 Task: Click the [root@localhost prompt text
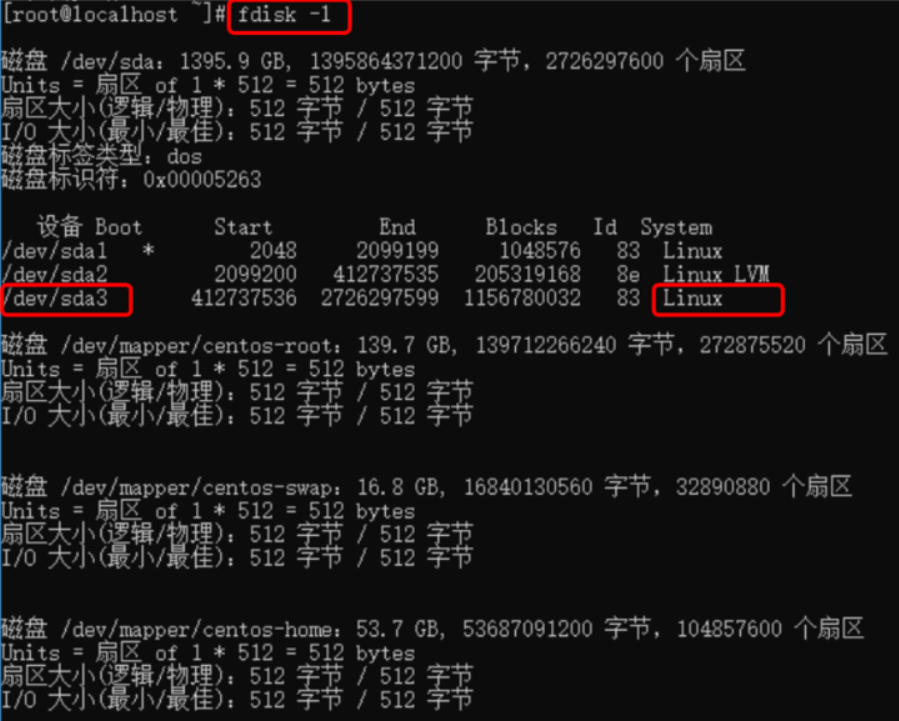(x=91, y=14)
